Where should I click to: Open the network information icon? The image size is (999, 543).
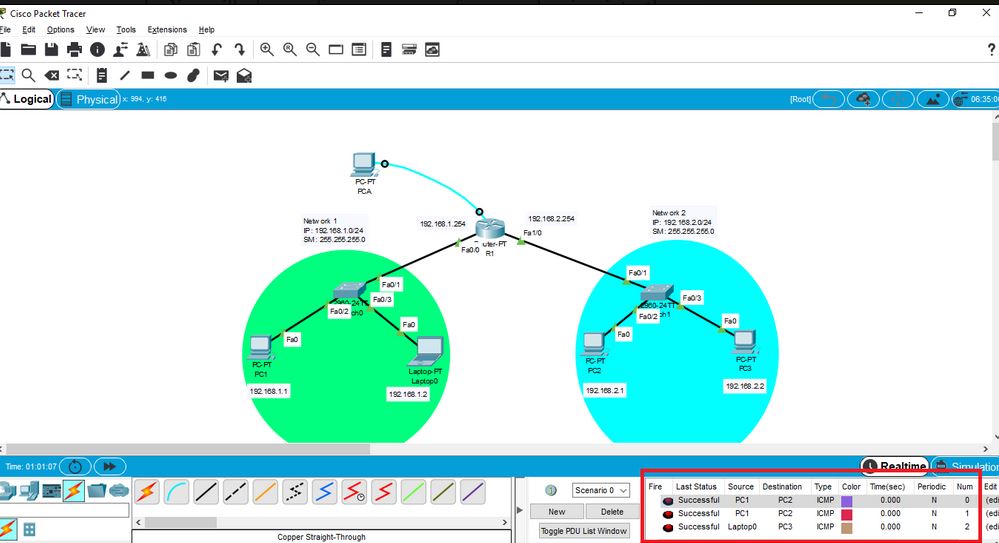pyautogui.click(x=97, y=50)
